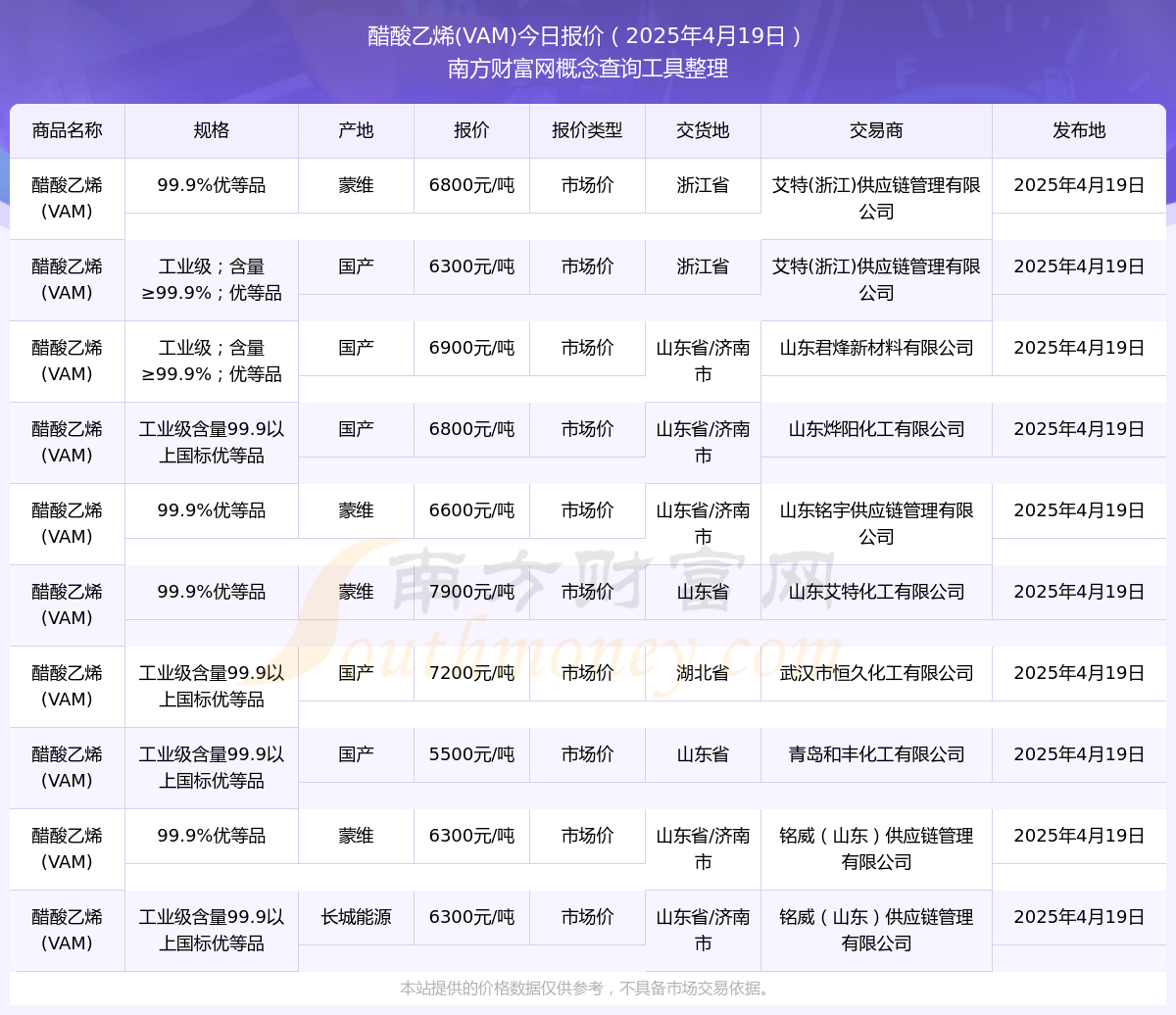
Task: Click 6300元/吨 in the 长城能源 row
Action: click(x=471, y=917)
